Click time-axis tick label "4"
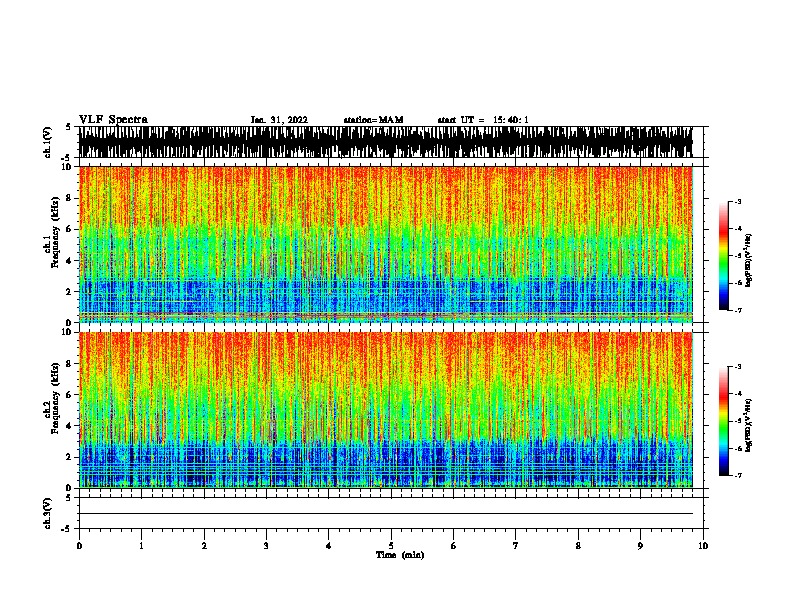Image resolution: width=792 pixels, height=612 pixels. coord(329,545)
